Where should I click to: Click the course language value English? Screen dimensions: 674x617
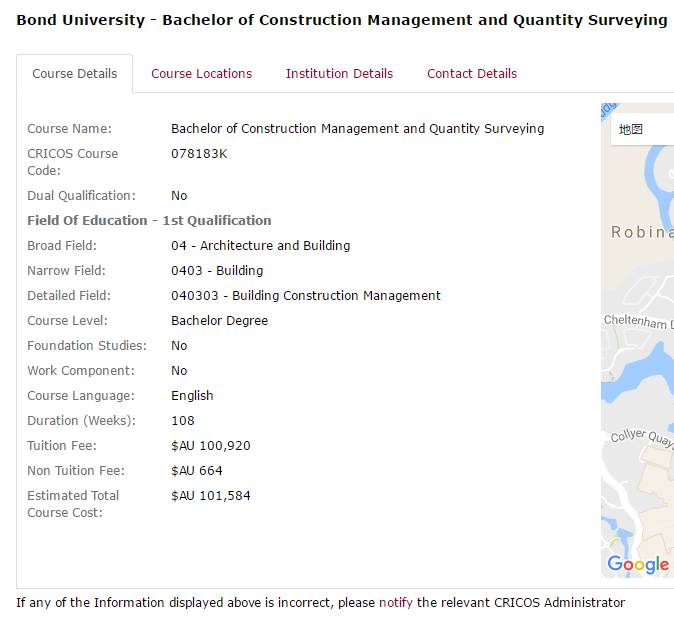click(x=192, y=396)
